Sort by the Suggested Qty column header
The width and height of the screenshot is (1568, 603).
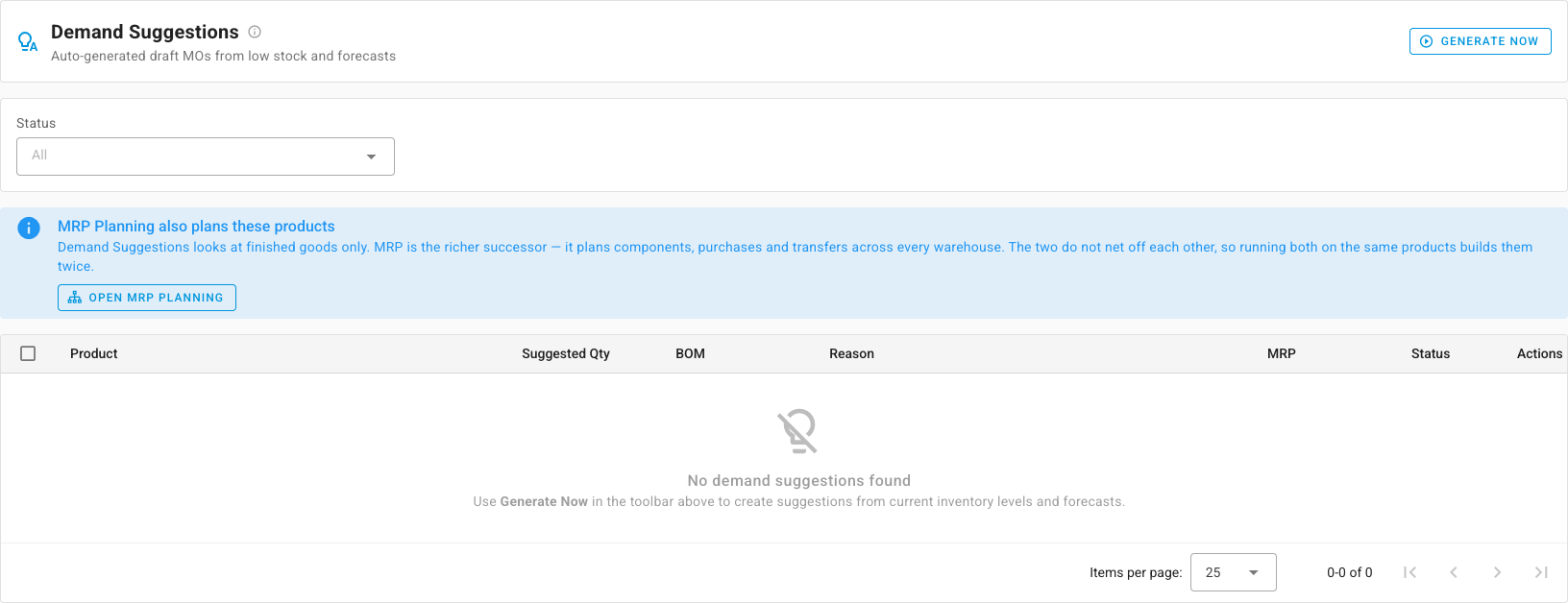pos(566,353)
